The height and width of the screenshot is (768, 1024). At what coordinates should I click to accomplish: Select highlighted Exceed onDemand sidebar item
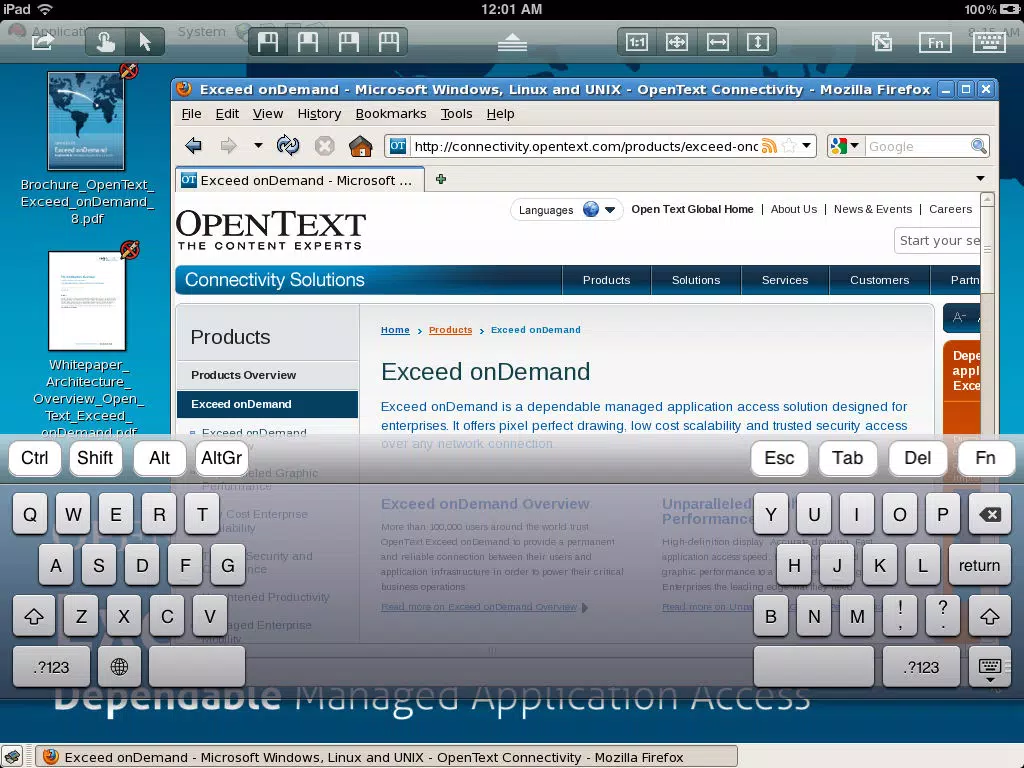(x=267, y=404)
